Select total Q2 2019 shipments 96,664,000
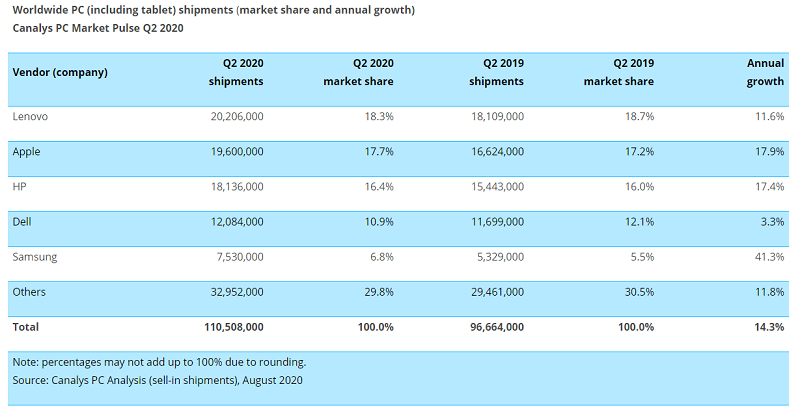The image size is (800, 410). click(497, 327)
